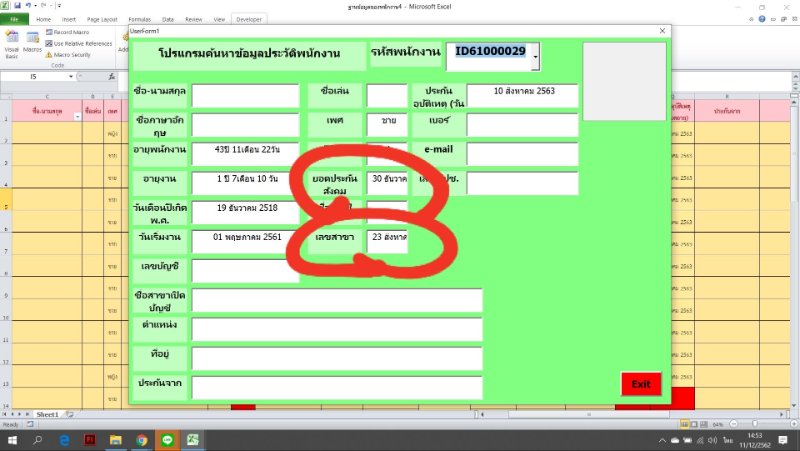The height and width of the screenshot is (451, 800).
Task: Toggle Use Relative References
Action: click(81, 43)
